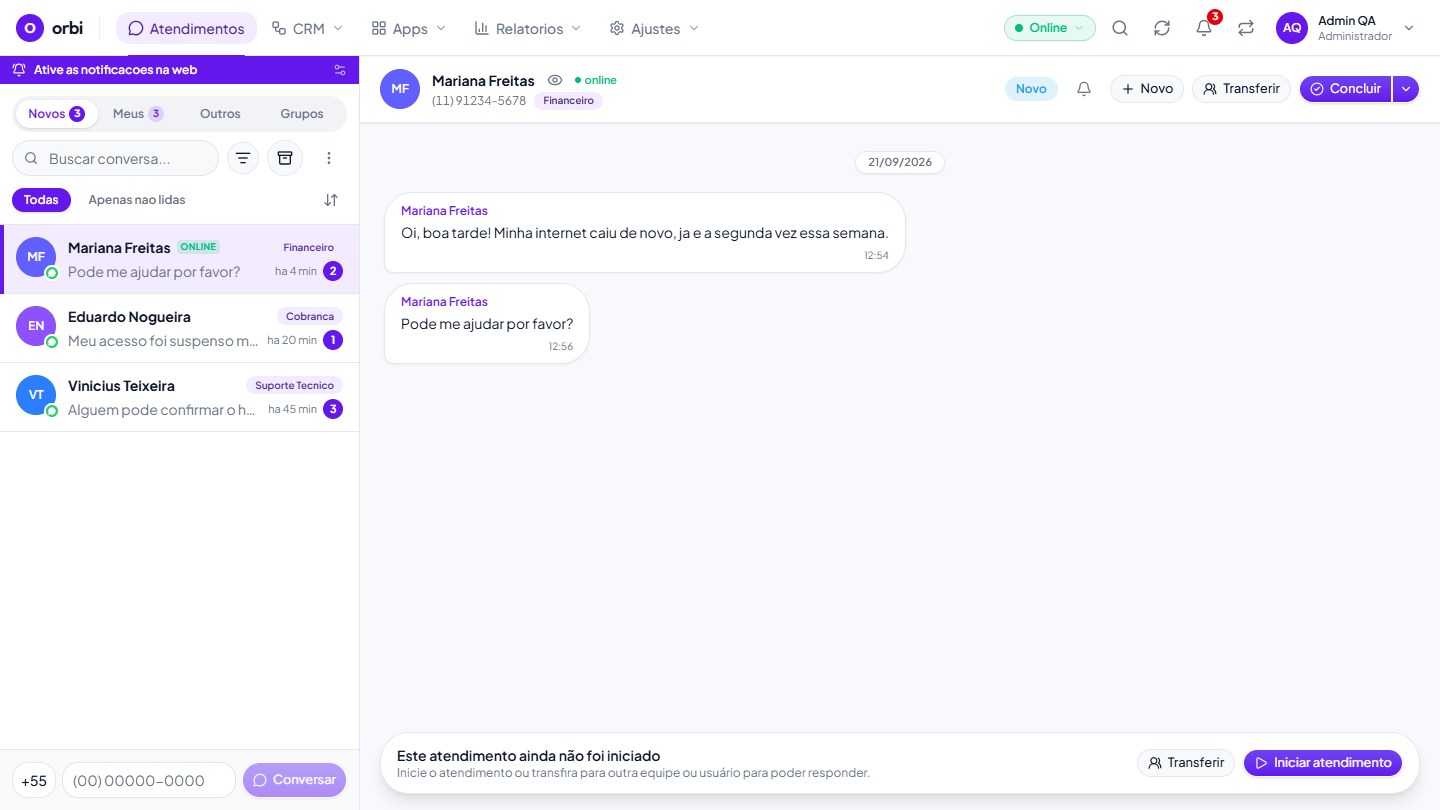Click the Concluir button
1440x810 pixels.
click(1345, 89)
